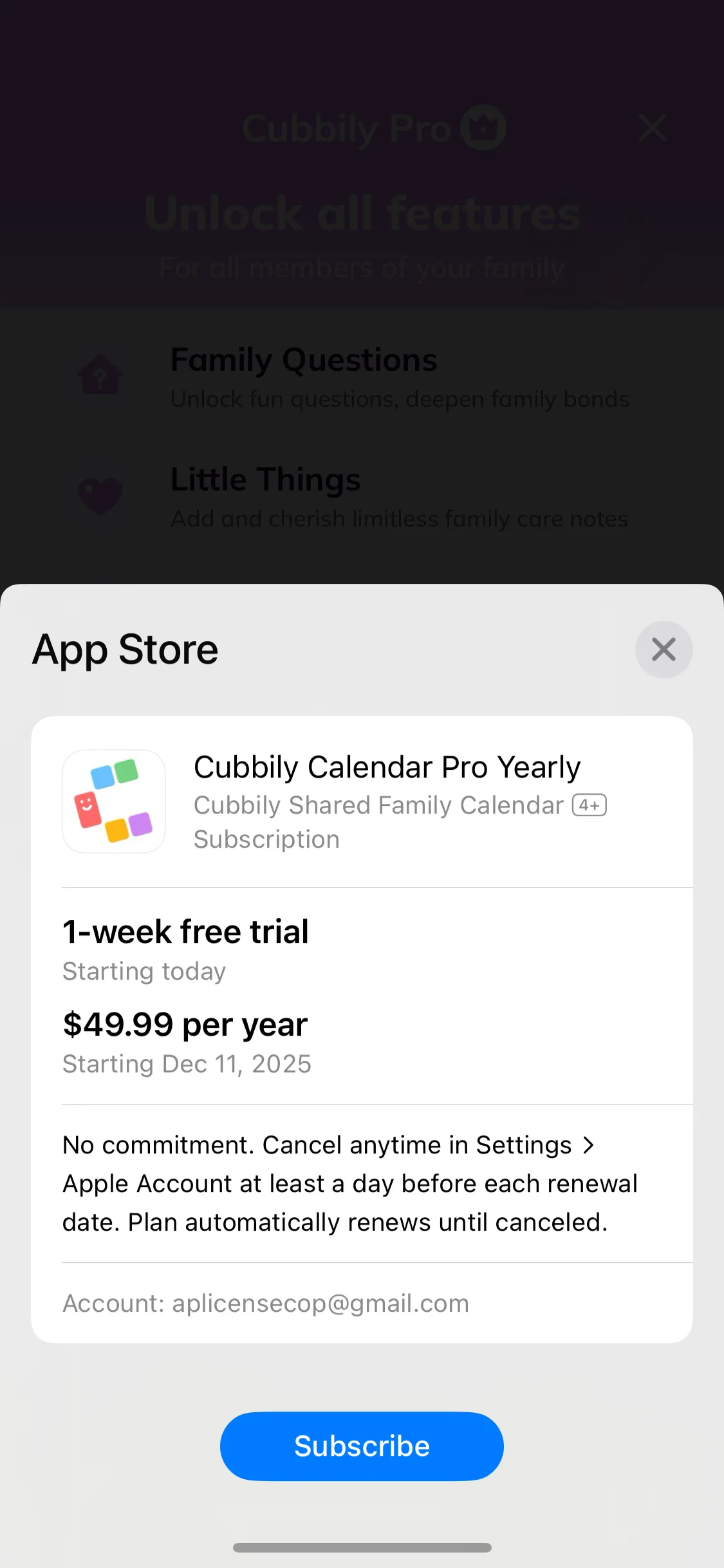Click the Cubbily app icon thumbnail
The image size is (724, 1568).
(x=114, y=801)
